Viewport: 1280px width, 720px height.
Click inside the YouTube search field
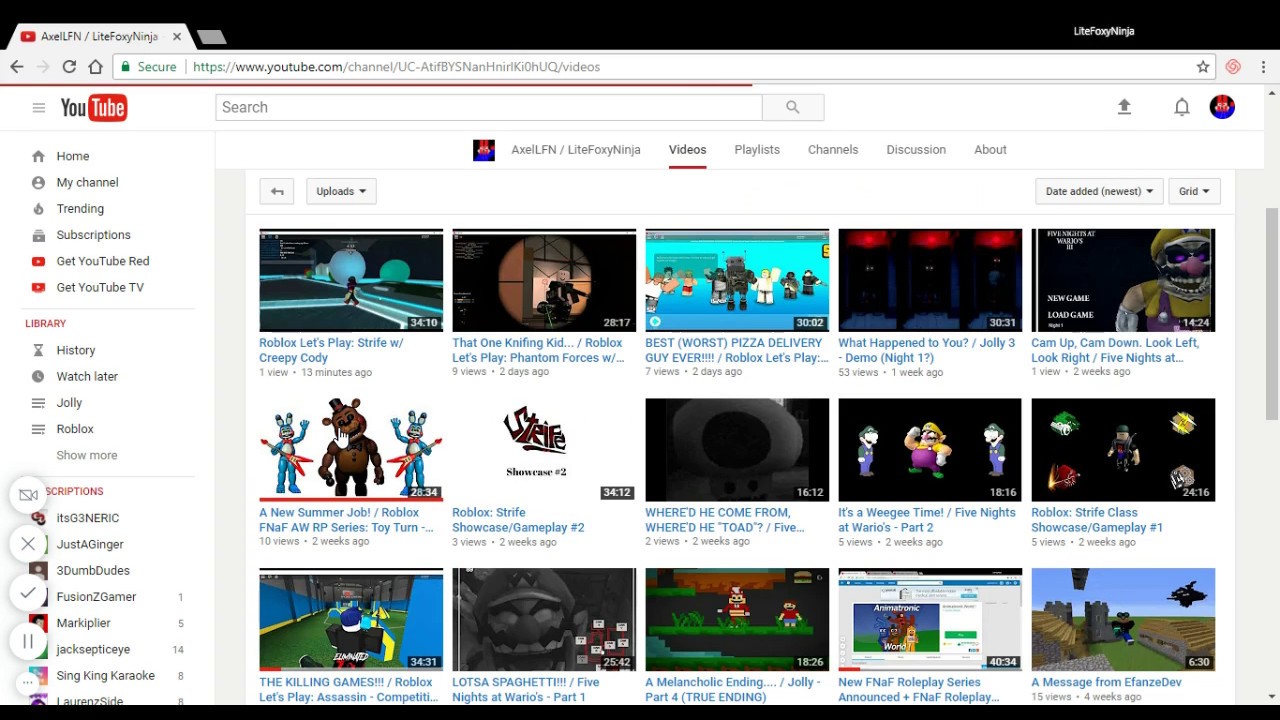point(489,107)
